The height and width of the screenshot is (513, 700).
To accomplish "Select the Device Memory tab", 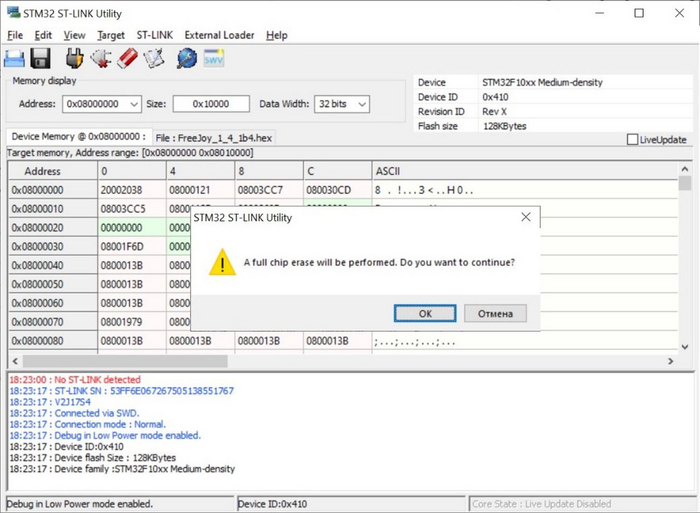I will coord(78,137).
